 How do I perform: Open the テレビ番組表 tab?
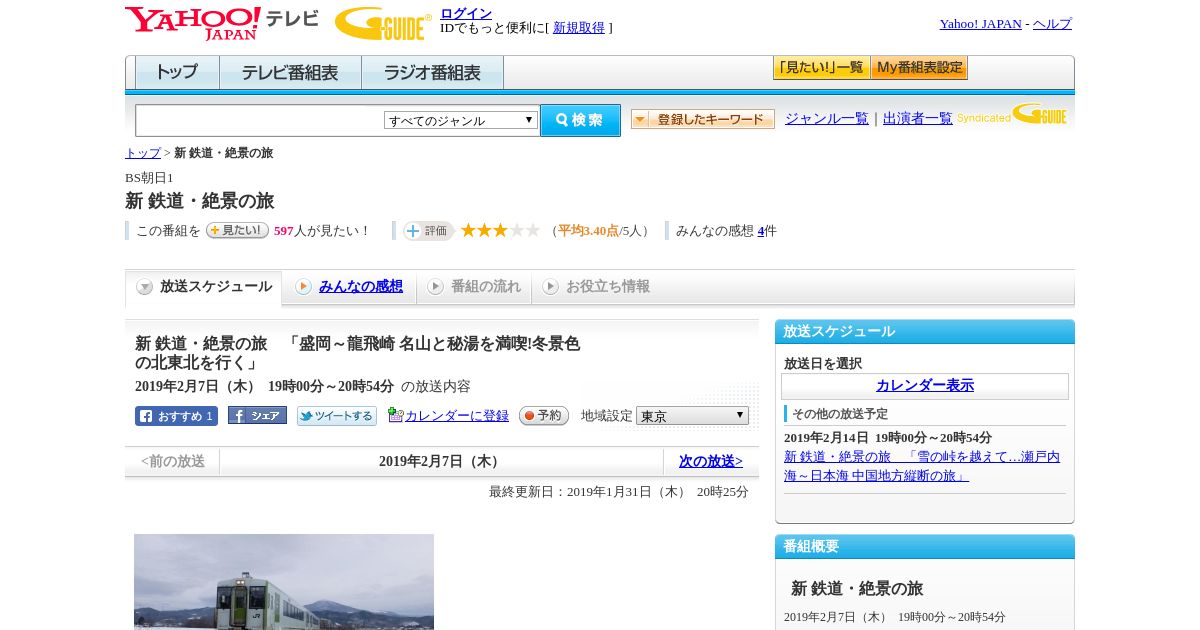[x=290, y=73]
